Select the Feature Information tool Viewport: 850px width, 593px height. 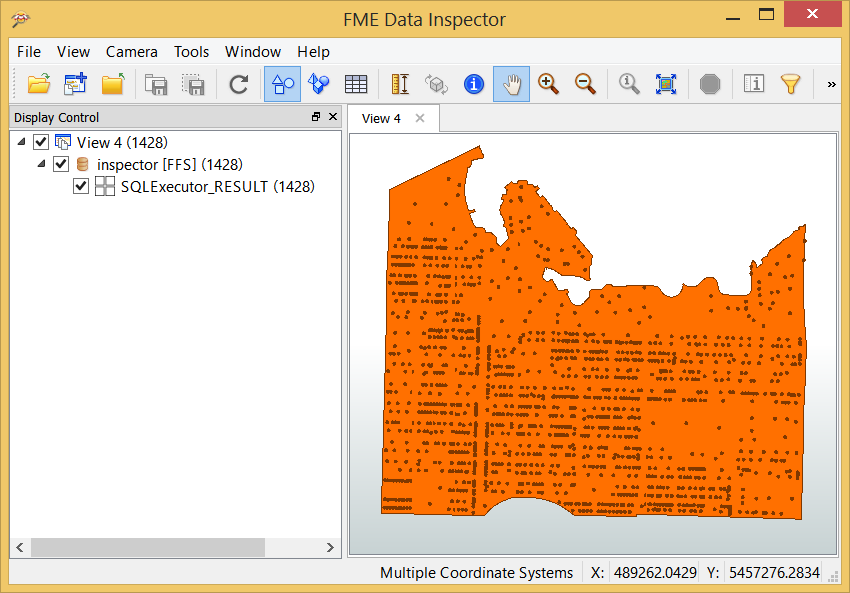(x=473, y=84)
